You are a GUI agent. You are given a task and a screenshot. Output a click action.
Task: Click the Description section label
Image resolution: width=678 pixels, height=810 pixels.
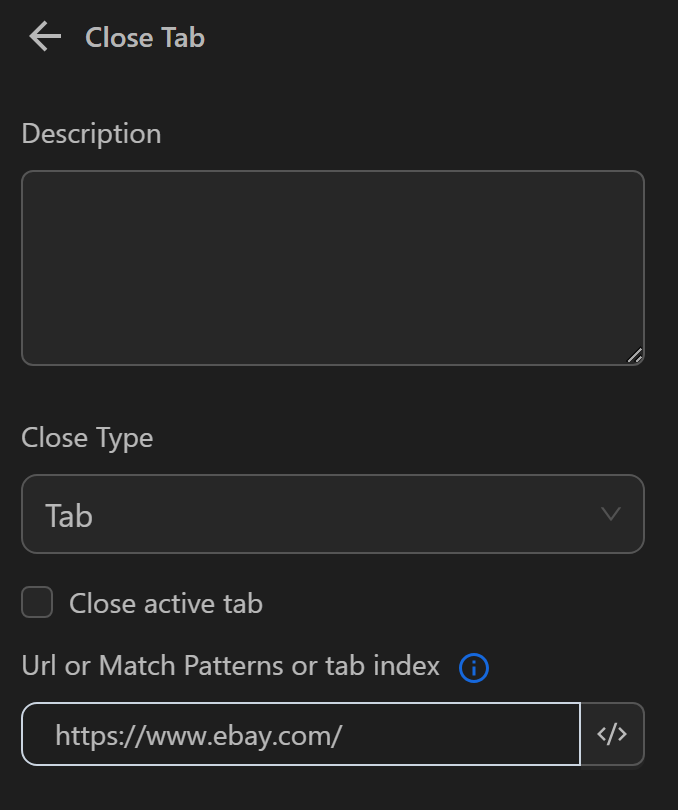point(91,133)
